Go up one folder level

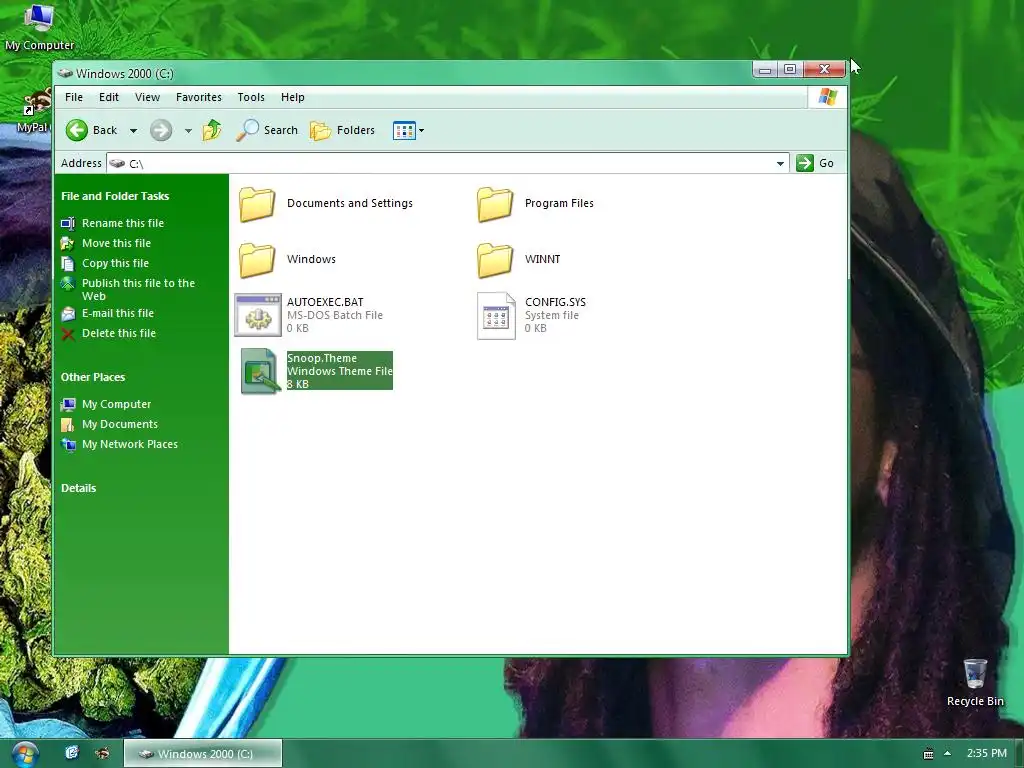click(x=212, y=130)
